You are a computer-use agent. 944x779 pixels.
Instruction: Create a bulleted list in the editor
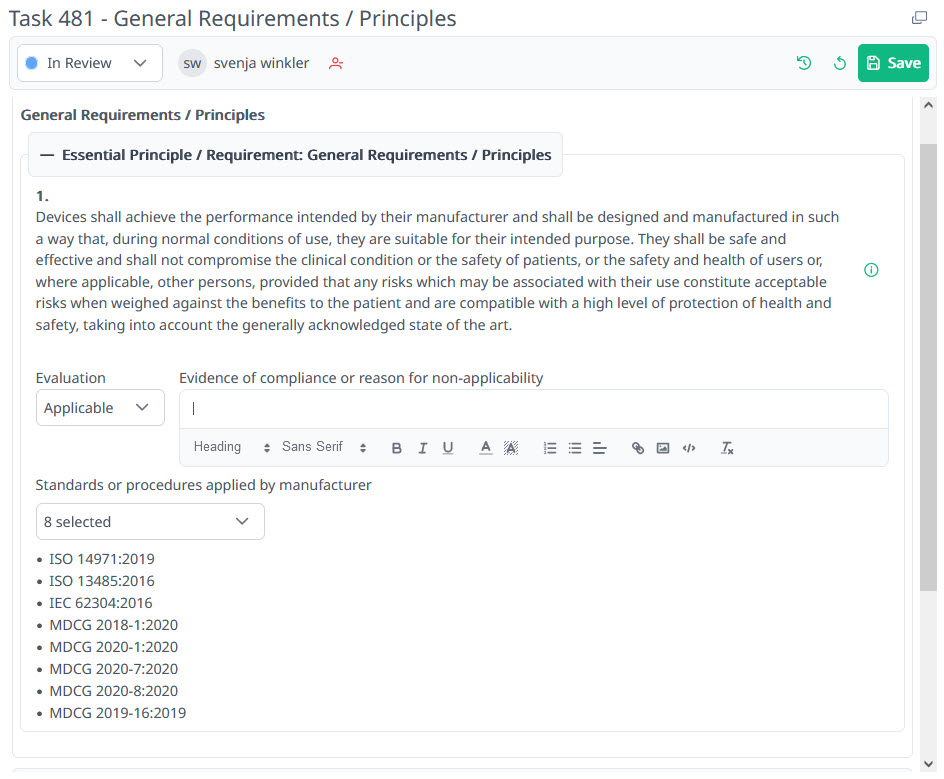click(x=574, y=448)
